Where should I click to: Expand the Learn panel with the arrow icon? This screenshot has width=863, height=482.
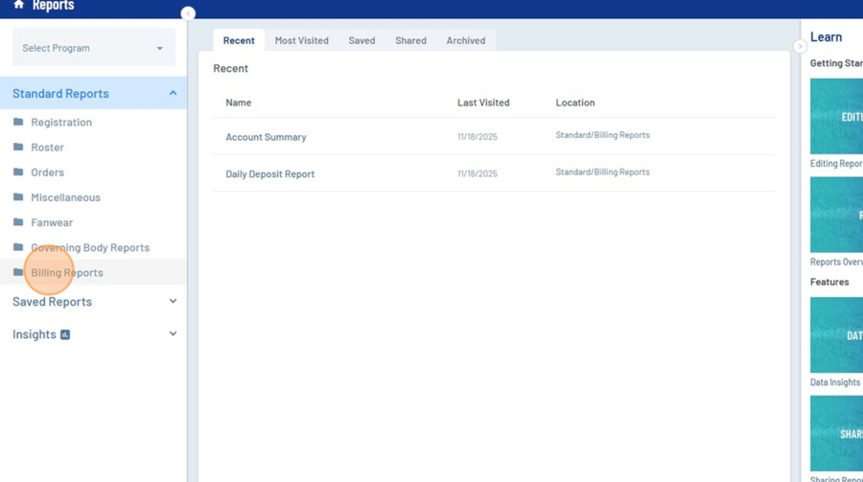click(800, 46)
